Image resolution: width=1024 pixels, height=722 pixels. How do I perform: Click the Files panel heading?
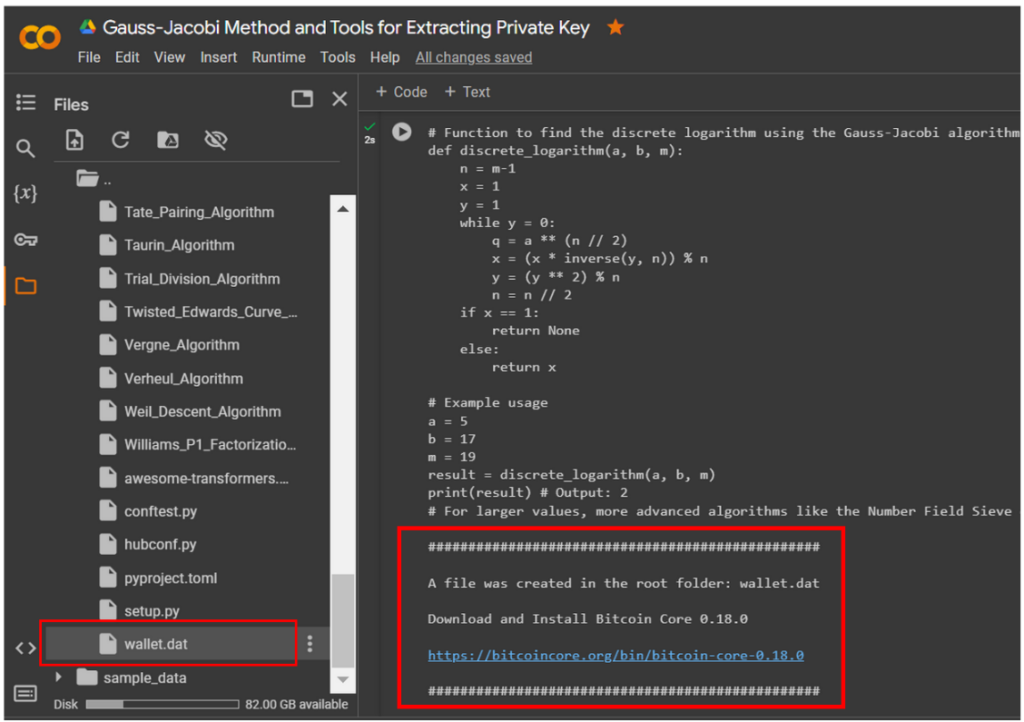tap(71, 104)
